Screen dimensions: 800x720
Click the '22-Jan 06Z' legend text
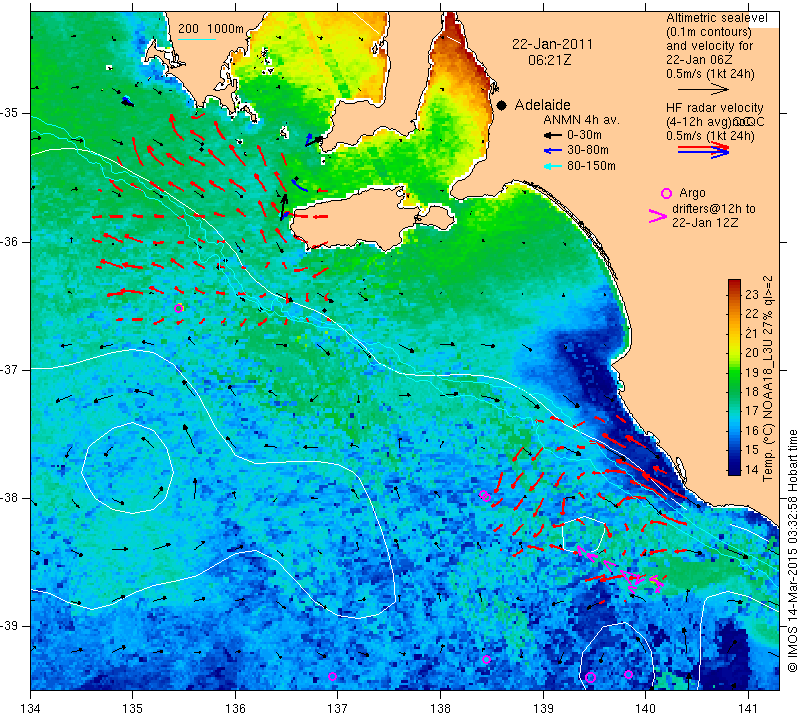[699, 60]
